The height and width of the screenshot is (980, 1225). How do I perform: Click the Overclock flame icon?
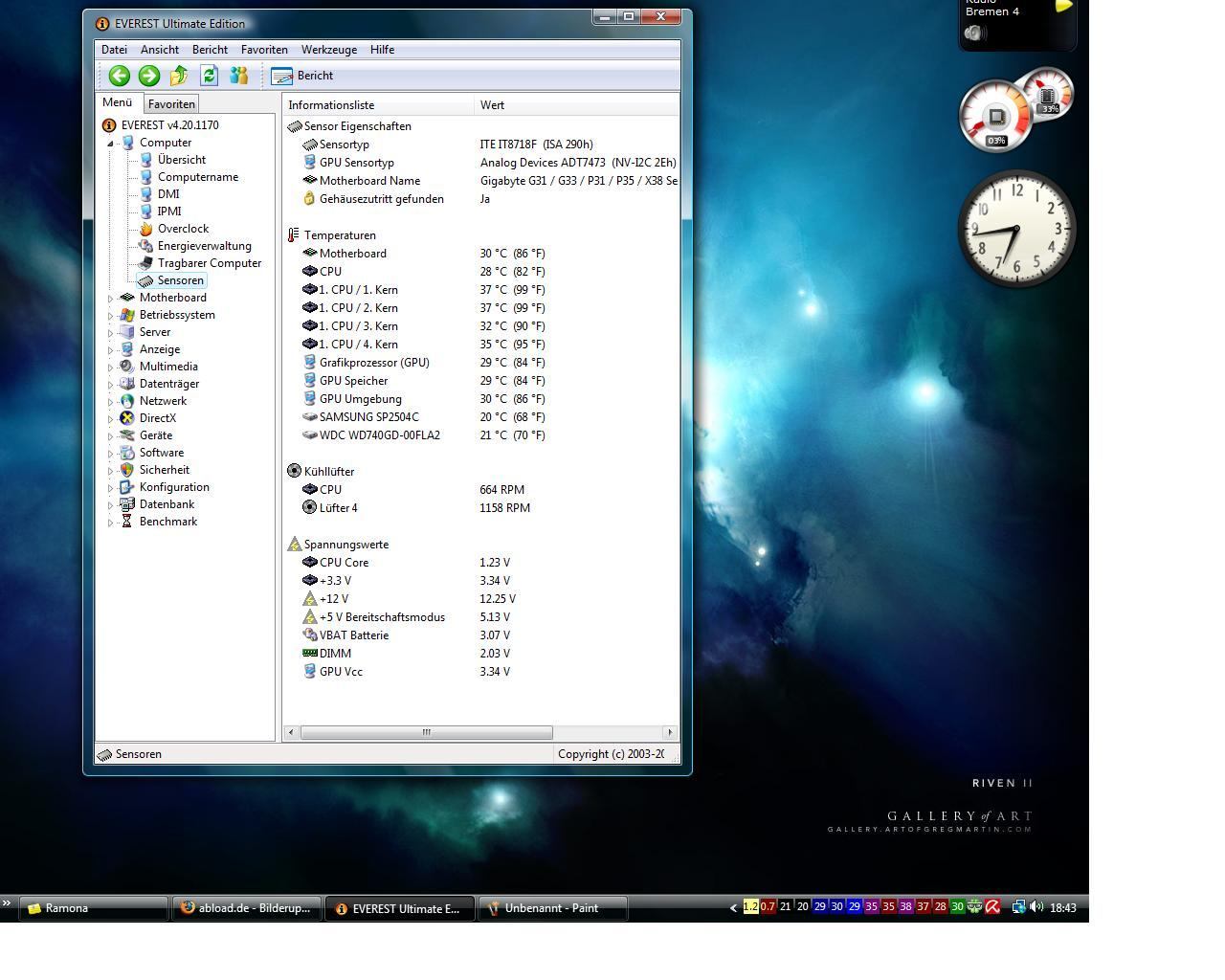145,229
